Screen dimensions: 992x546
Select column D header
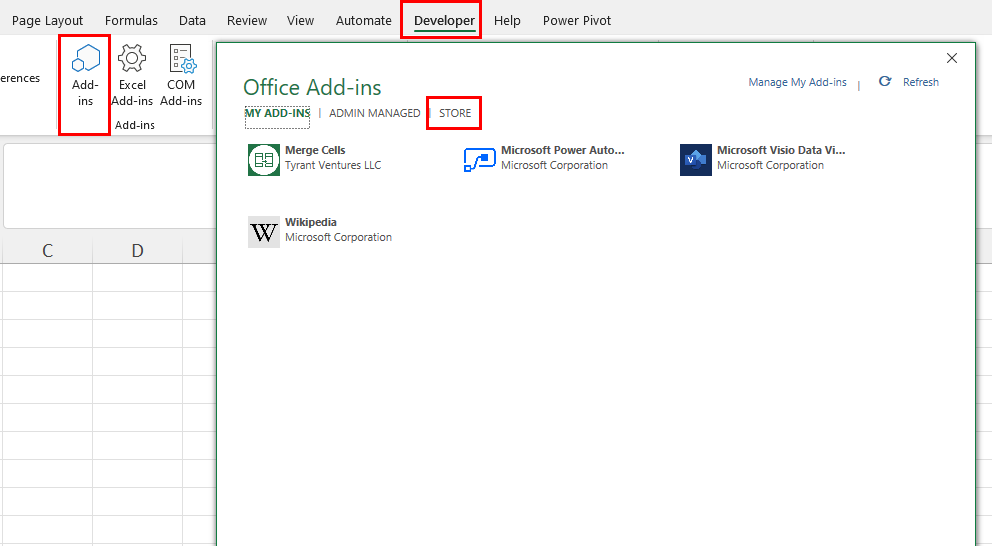pyautogui.click(x=137, y=251)
